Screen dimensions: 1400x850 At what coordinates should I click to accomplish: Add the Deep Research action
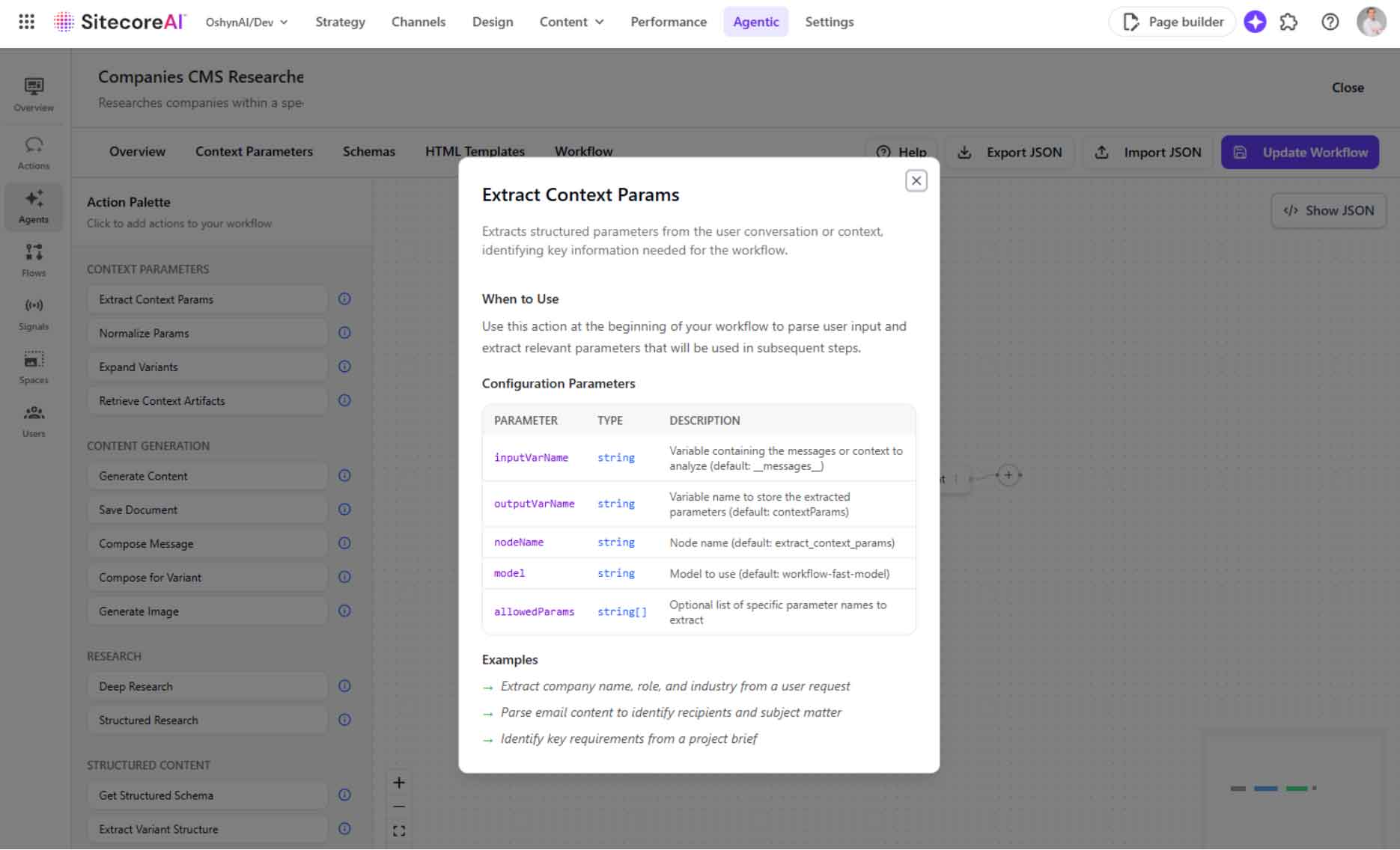coord(207,686)
